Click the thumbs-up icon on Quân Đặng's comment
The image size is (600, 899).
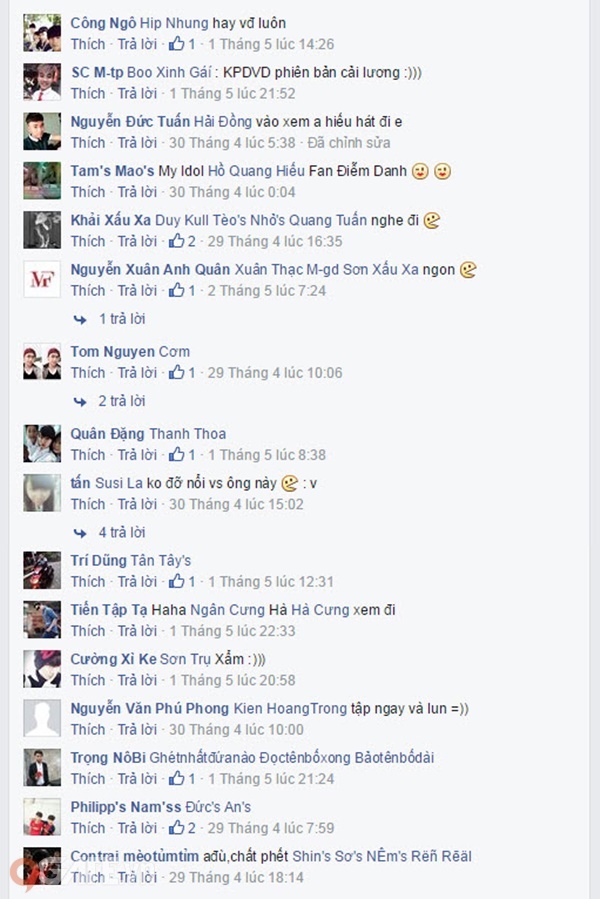(176, 455)
